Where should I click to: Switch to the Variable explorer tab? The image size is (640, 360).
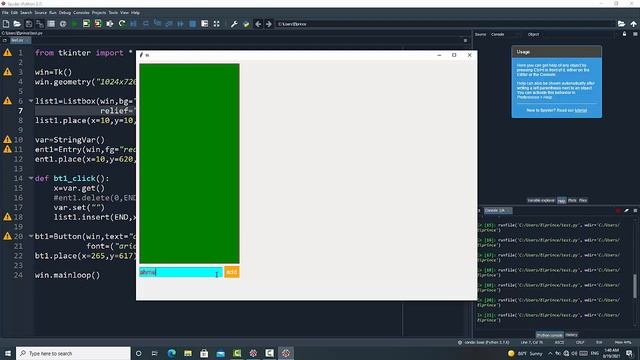pos(541,200)
